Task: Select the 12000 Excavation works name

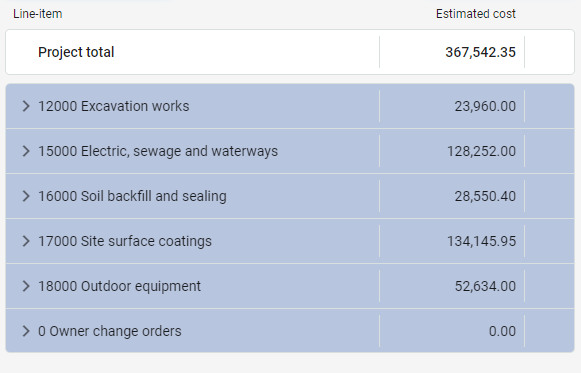Action: click(x=113, y=106)
